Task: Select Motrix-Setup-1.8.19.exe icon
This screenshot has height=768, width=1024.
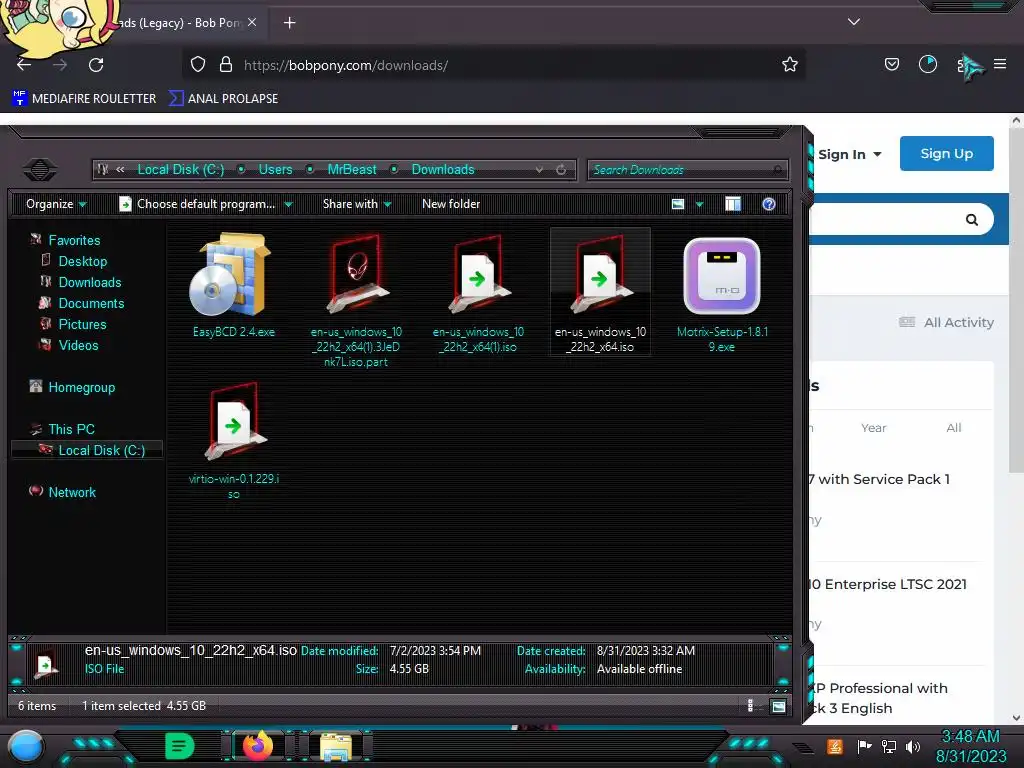Action: pyautogui.click(x=722, y=276)
